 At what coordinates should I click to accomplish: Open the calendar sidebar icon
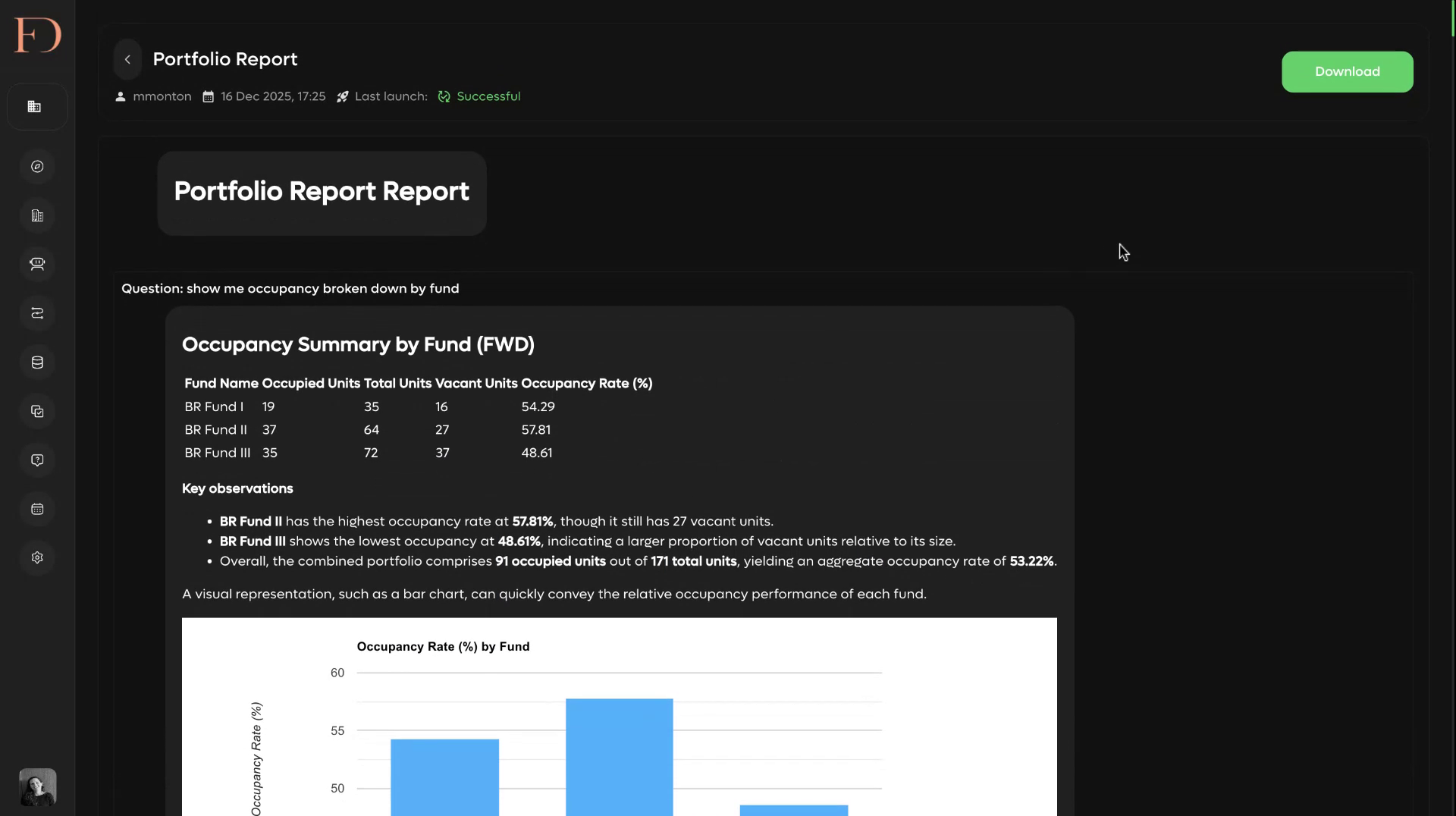[x=37, y=510]
